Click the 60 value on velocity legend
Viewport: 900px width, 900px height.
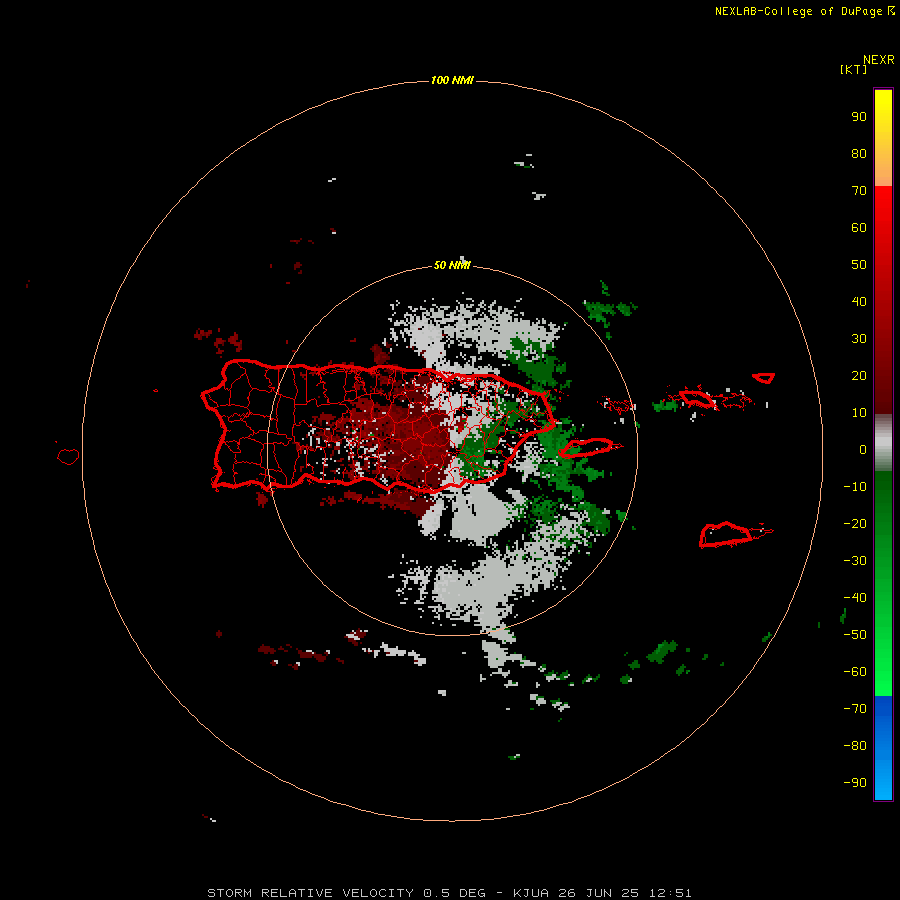click(x=859, y=228)
